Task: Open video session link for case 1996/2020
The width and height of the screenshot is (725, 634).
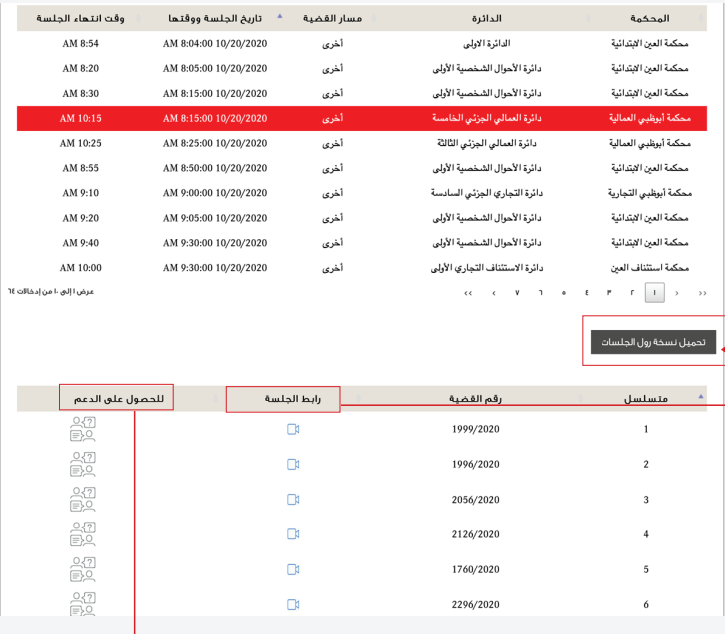Action: point(293,464)
